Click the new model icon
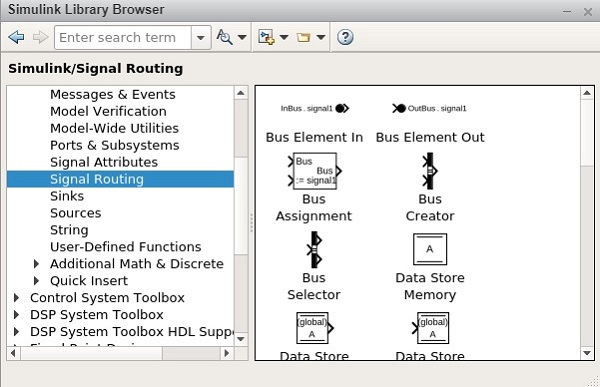Viewport: 600px width, 387px height. (x=266, y=37)
